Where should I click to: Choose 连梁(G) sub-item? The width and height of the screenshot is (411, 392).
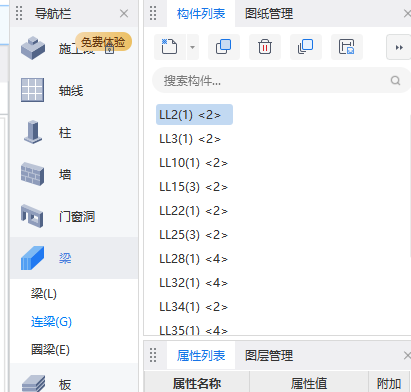[x=51, y=322]
